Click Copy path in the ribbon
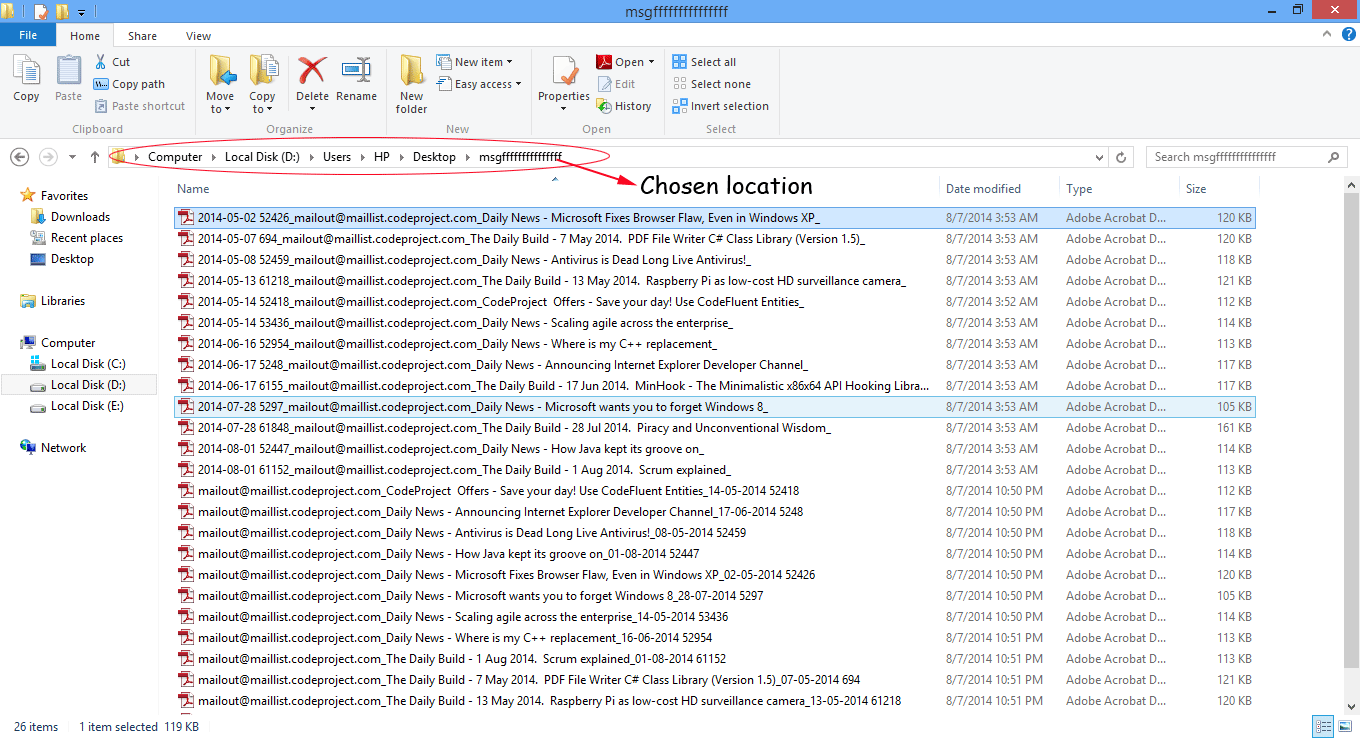The width and height of the screenshot is (1360, 738). click(x=129, y=84)
